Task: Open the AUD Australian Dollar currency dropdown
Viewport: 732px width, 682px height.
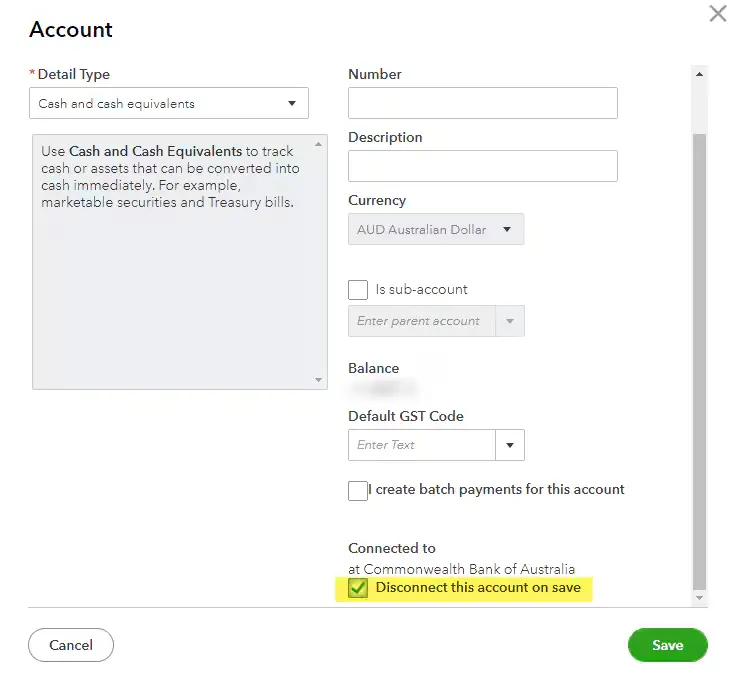Action: coord(435,229)
